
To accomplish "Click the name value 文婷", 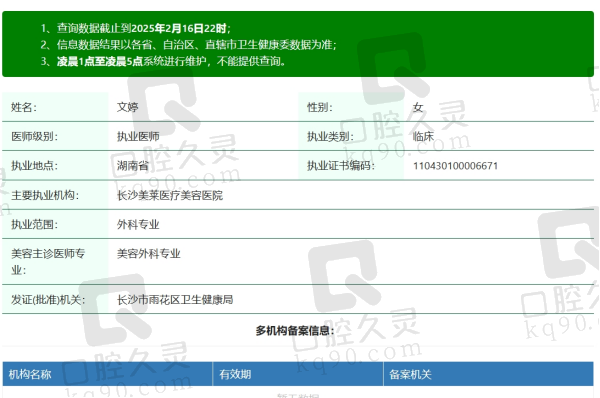I will [127, 107].
